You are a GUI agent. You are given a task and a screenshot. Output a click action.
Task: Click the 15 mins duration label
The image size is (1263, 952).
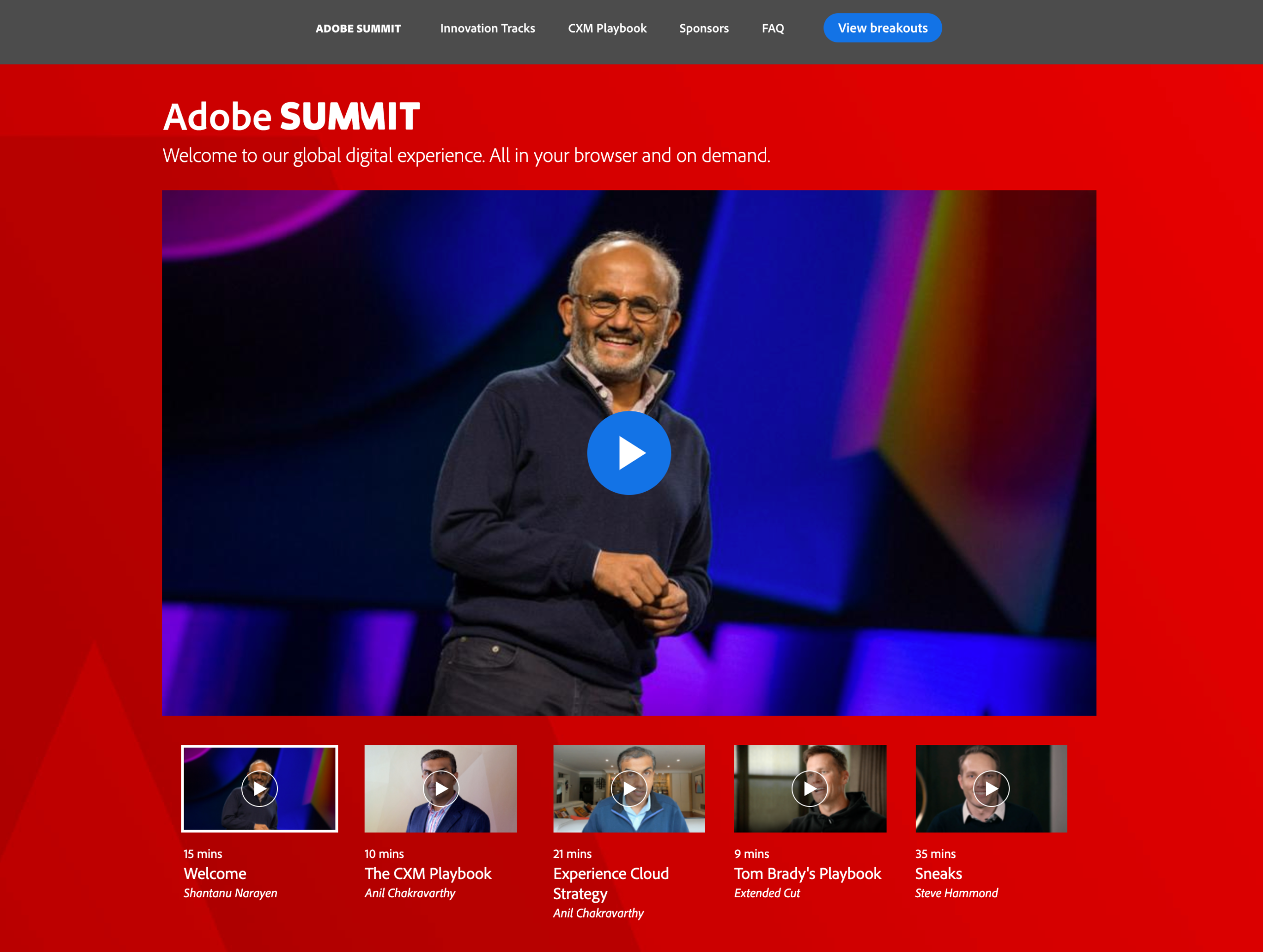tap(203, 854)
